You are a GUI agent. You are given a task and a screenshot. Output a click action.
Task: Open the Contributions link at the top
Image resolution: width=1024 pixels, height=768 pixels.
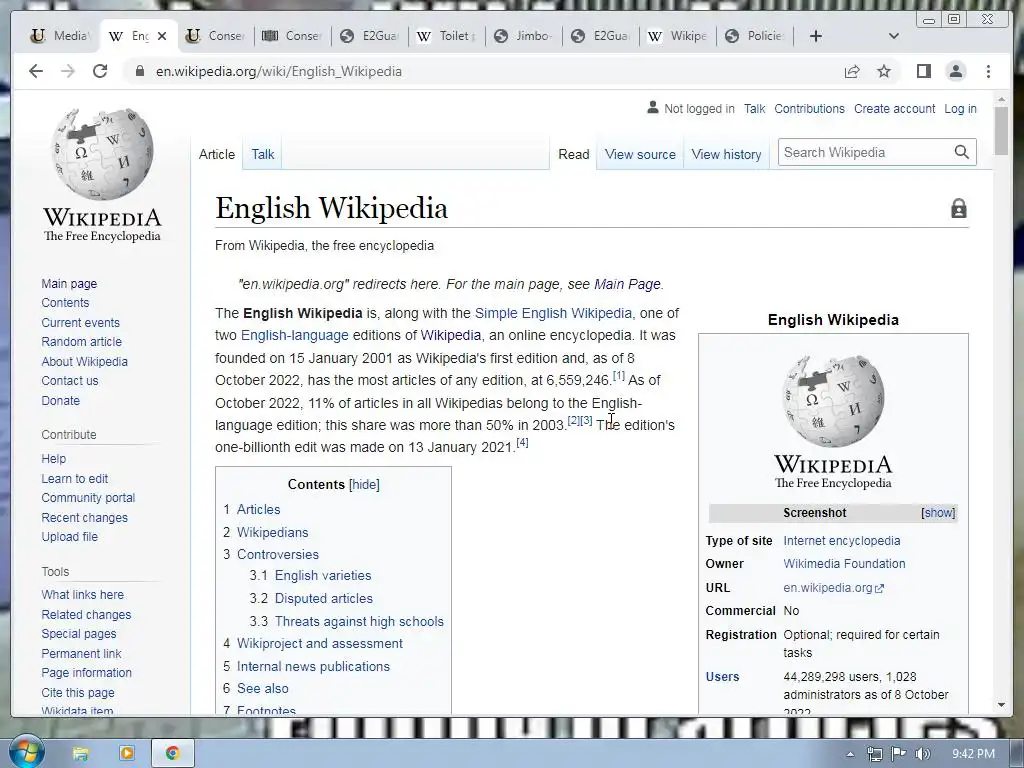809,108
